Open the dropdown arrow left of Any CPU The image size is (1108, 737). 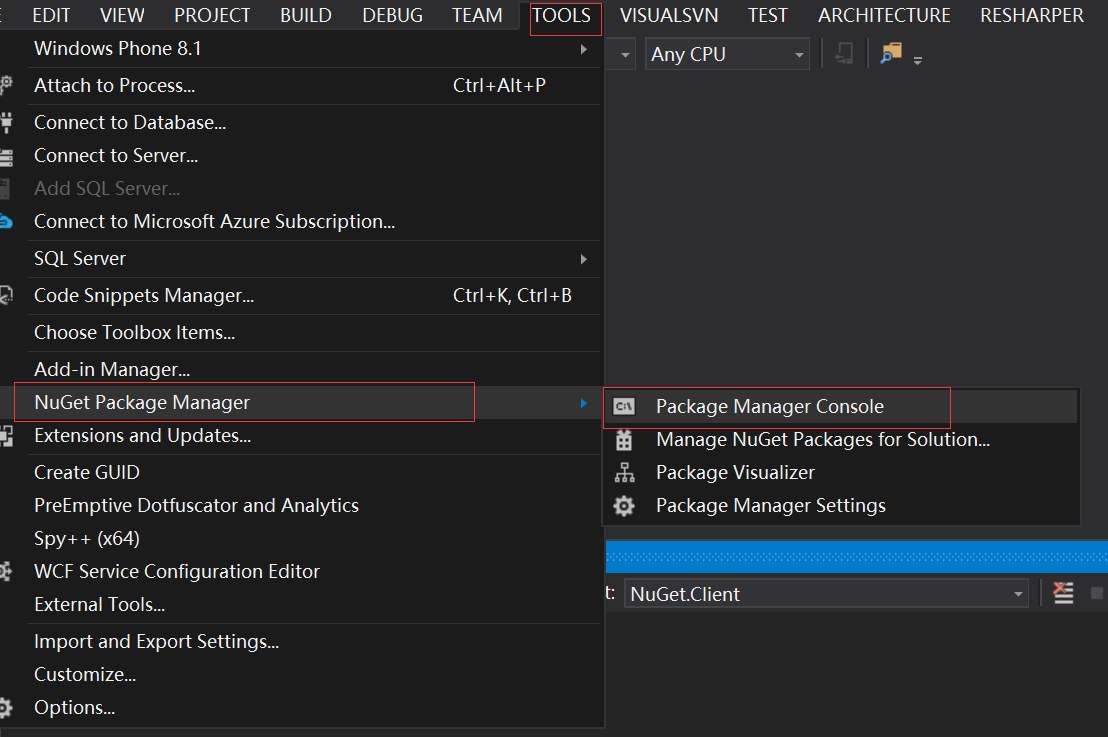(625, 54)
